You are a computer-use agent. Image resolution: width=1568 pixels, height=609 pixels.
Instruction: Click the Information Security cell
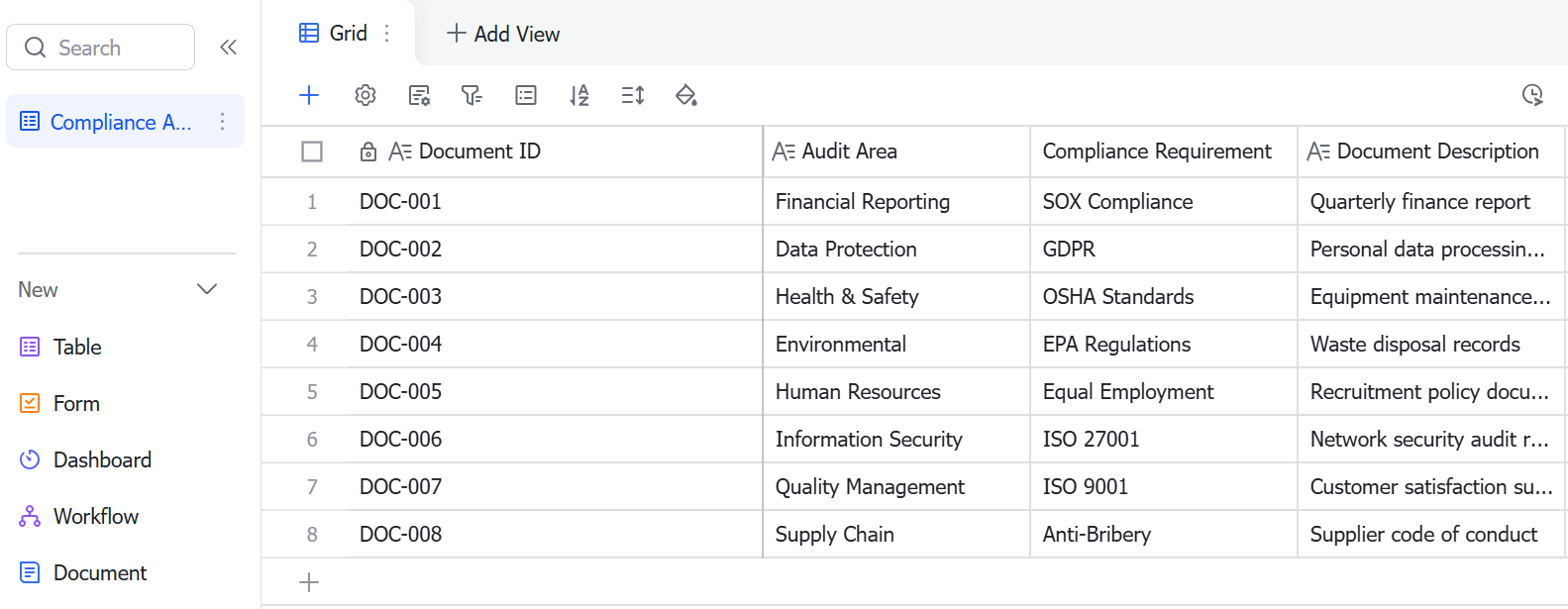pyautogui.click(x=896, y=440)
